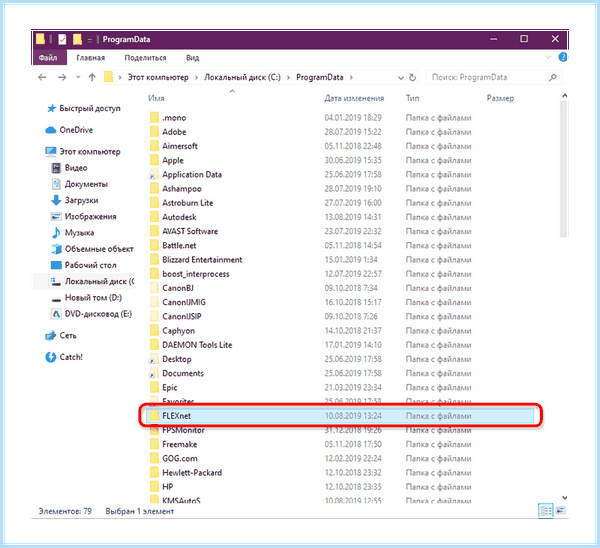Open the recent locations dropdown arrow
Image resolution: width=600 pixels, height=548 pixels.
coord(78,77)
